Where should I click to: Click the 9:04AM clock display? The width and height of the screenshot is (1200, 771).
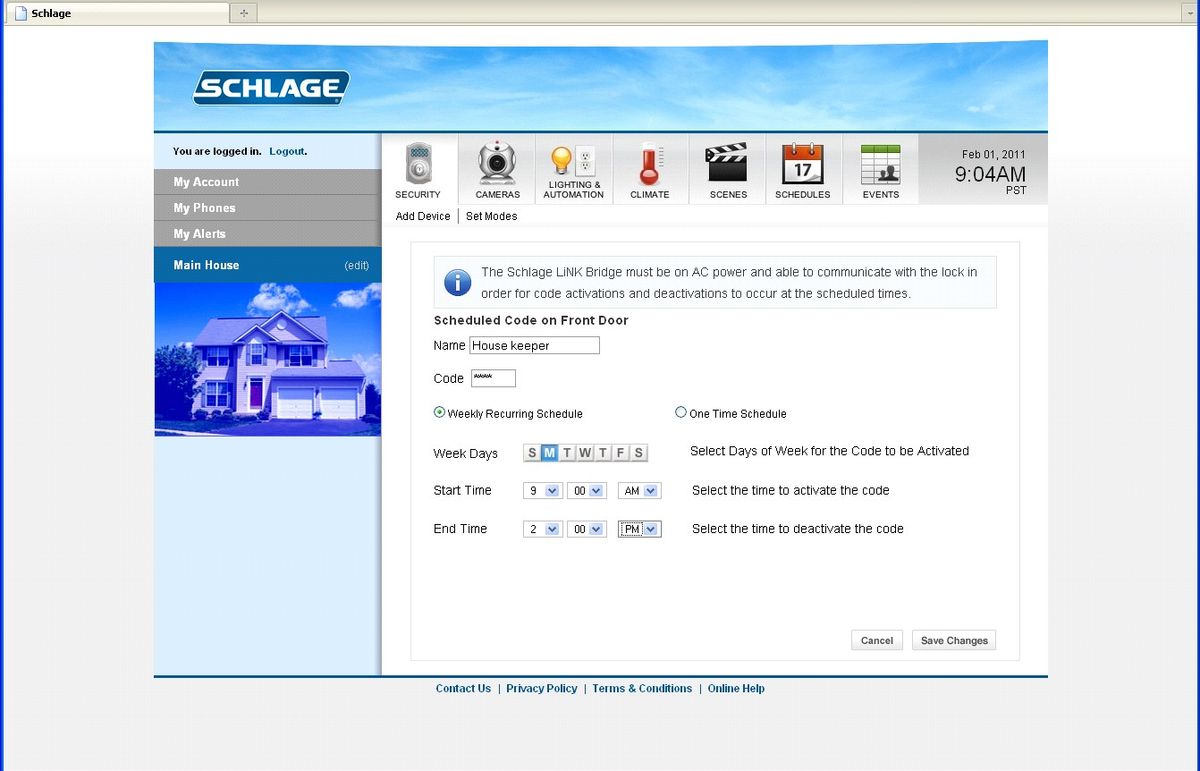click(990, 174)
